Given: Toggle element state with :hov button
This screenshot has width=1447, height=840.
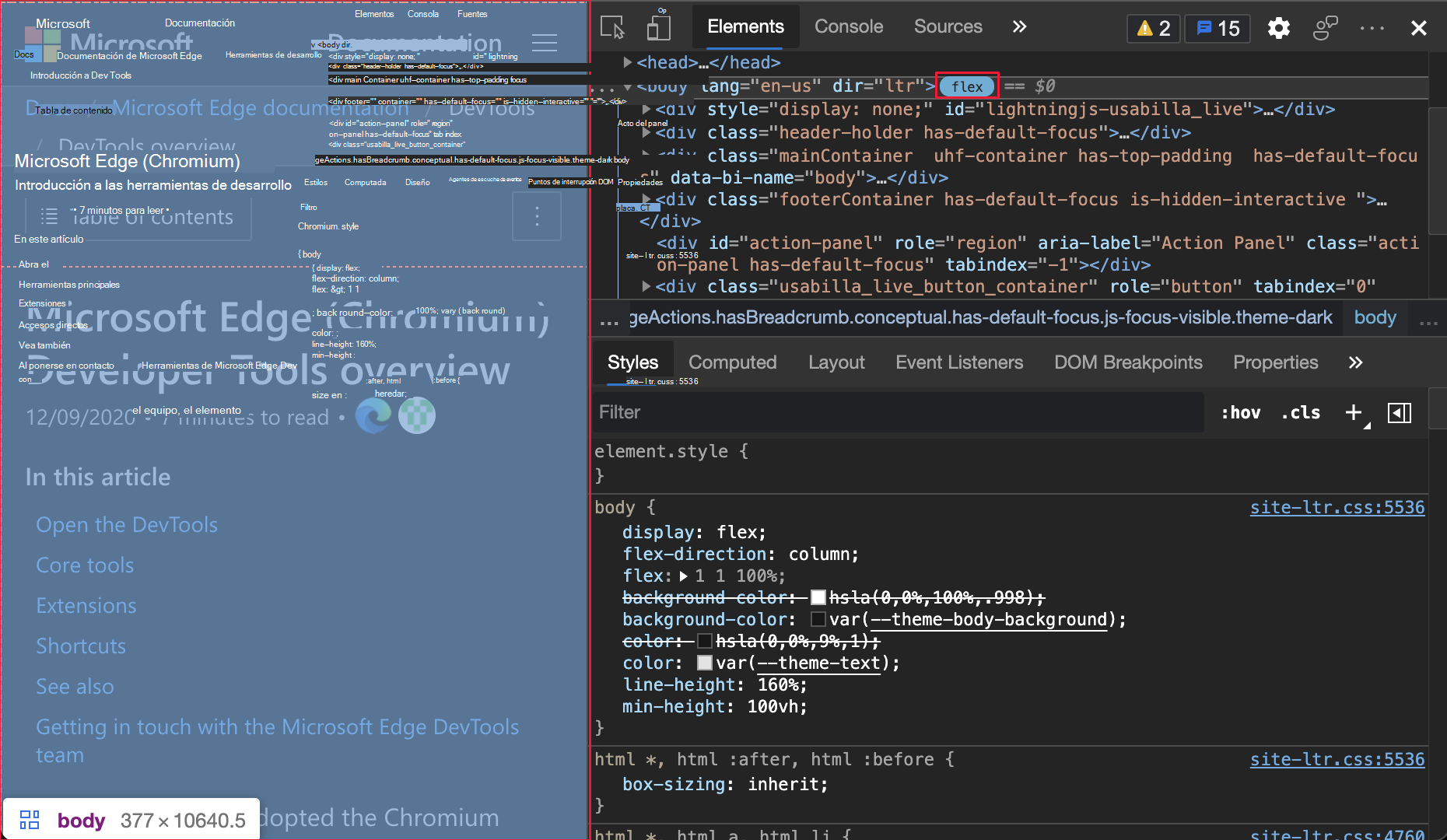Looking at the screenshot, I should pos(1241,412).
